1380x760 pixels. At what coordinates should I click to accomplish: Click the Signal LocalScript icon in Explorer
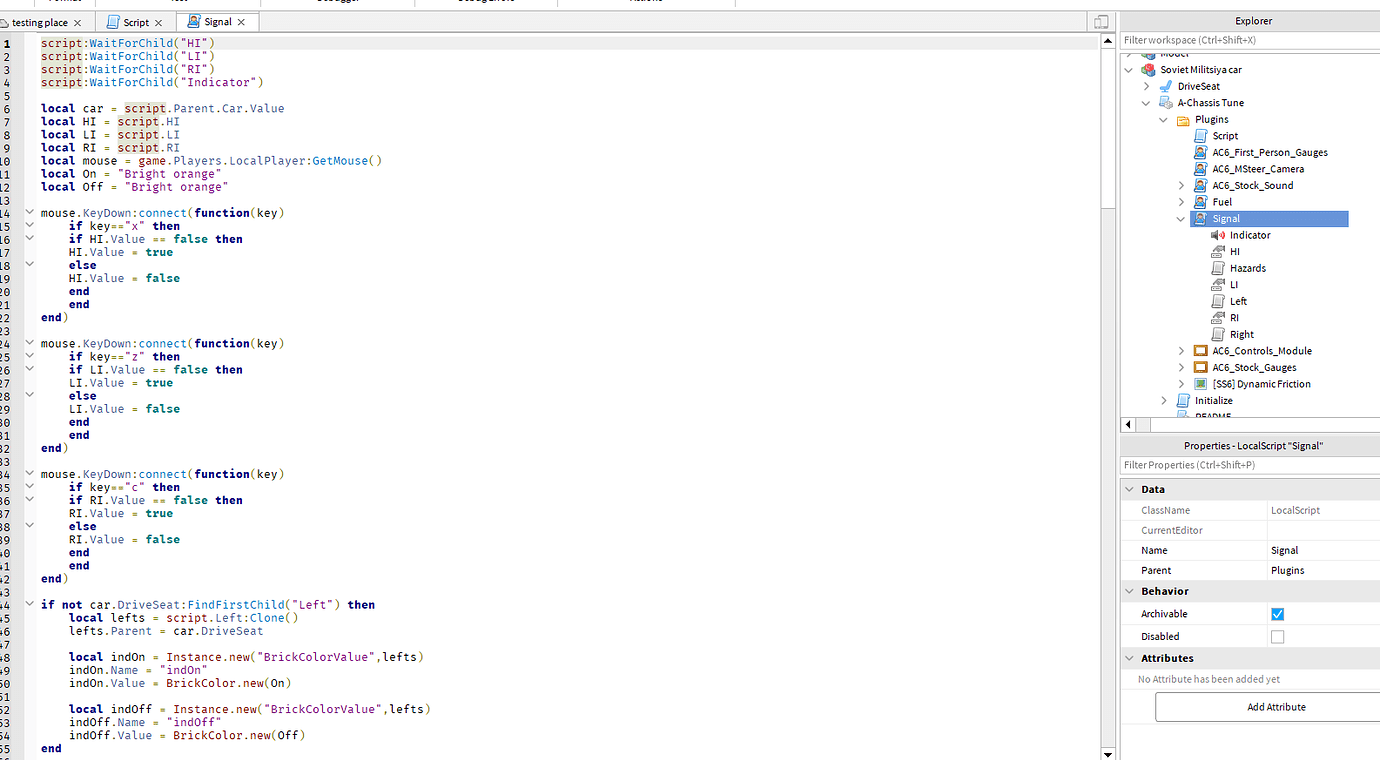1201,218
